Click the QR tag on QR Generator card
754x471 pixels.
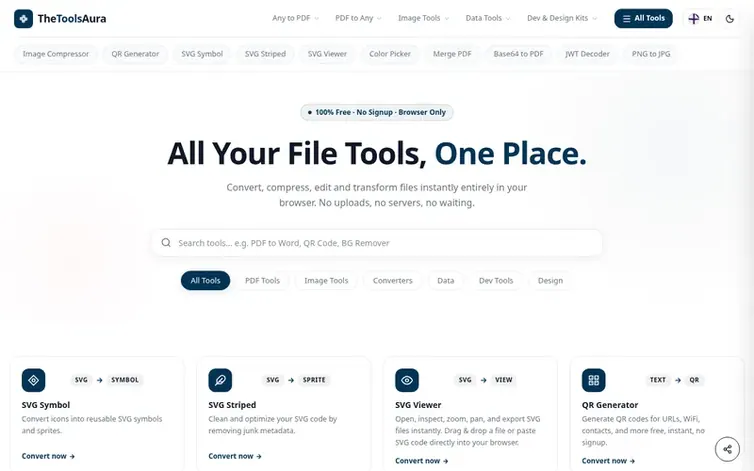point(694,380)
